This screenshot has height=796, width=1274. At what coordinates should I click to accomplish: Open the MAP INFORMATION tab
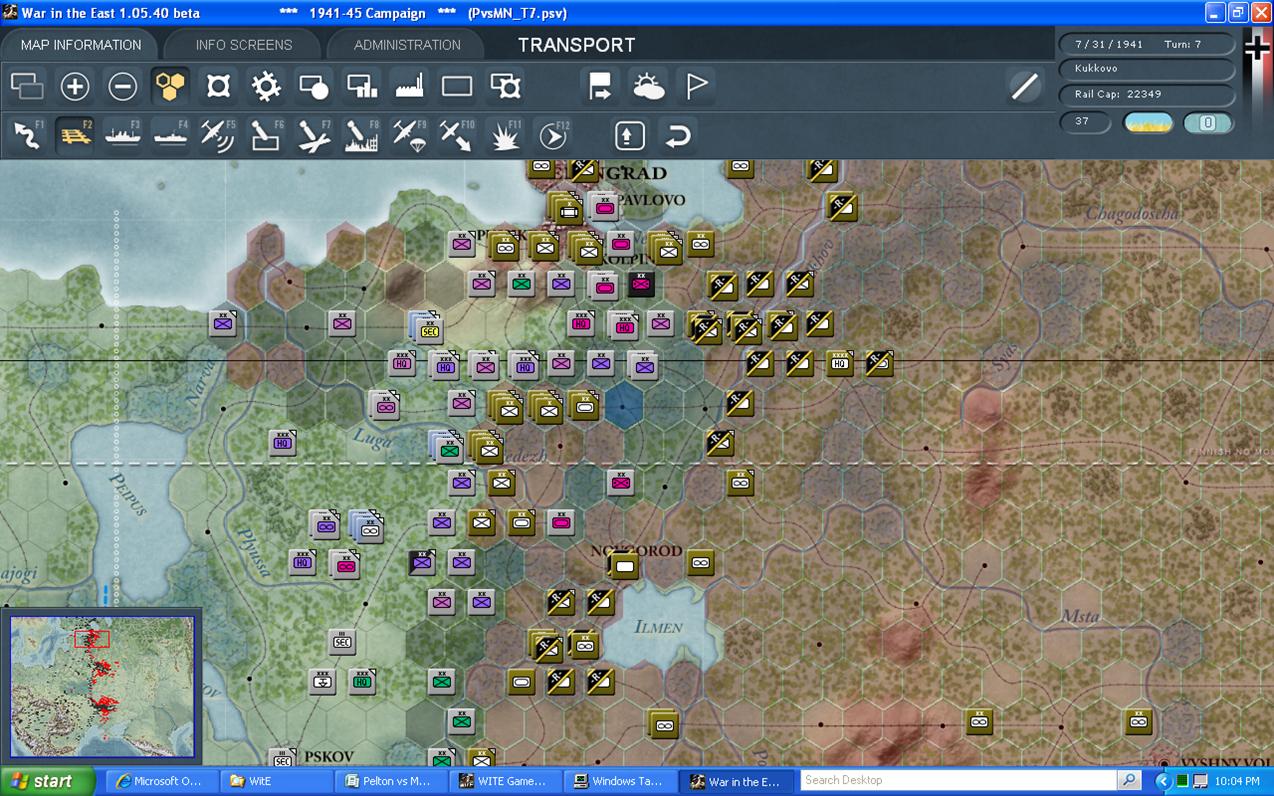[81, 45]
